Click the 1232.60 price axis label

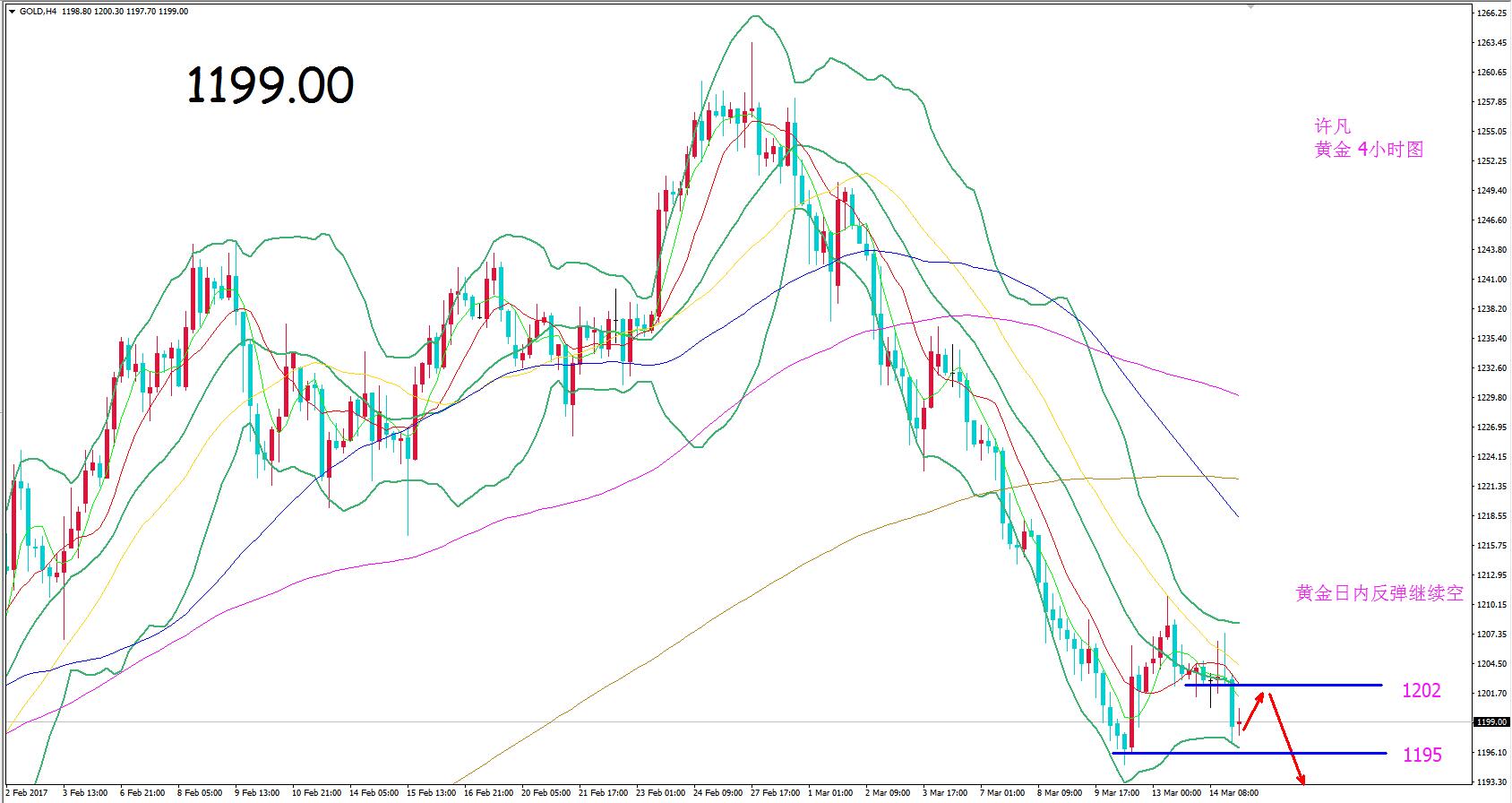point(1492,368)
